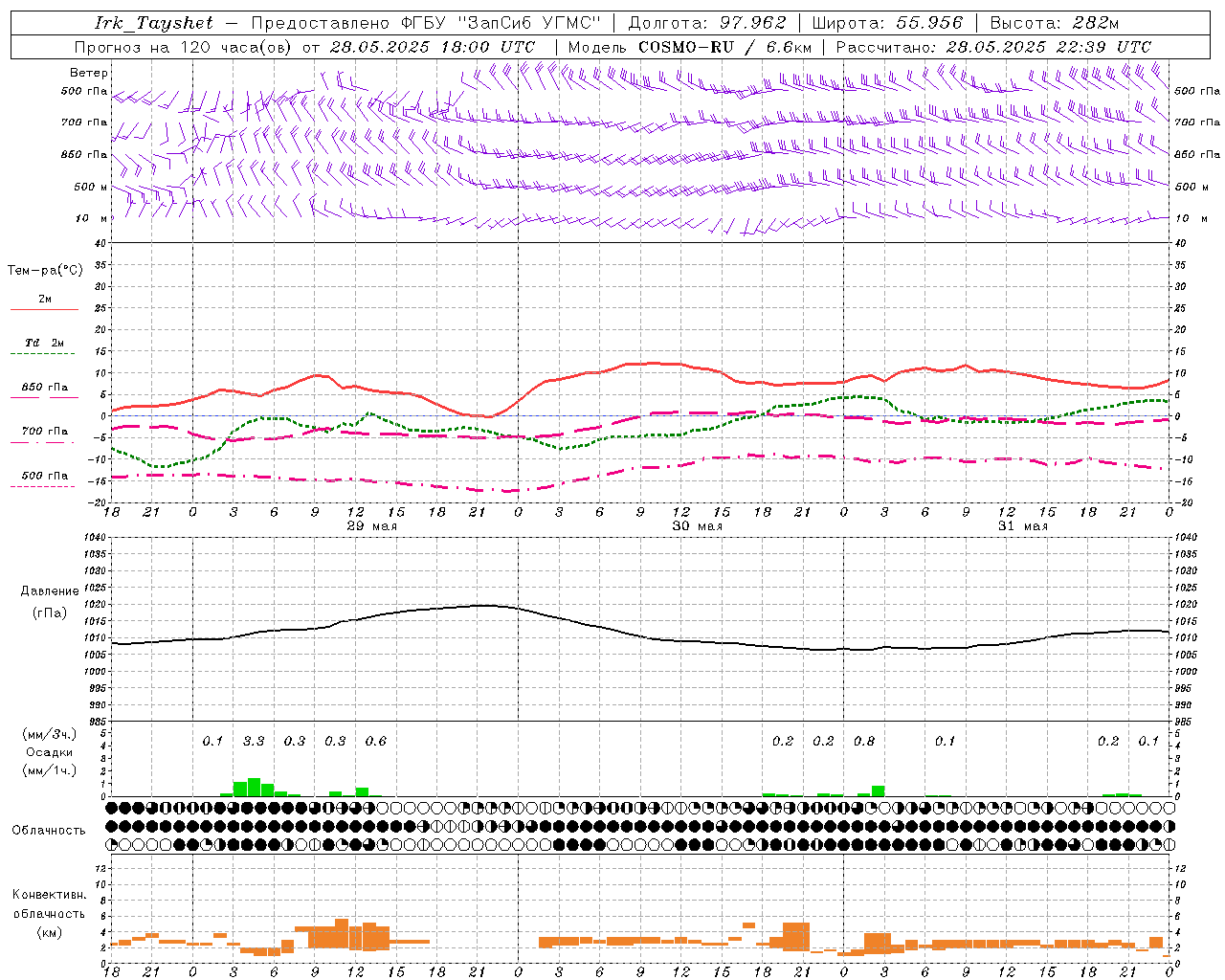Click the red 2м line sample in temperature legend
This screenshot has height=980, width=1225.
click(x=44, y=310)
